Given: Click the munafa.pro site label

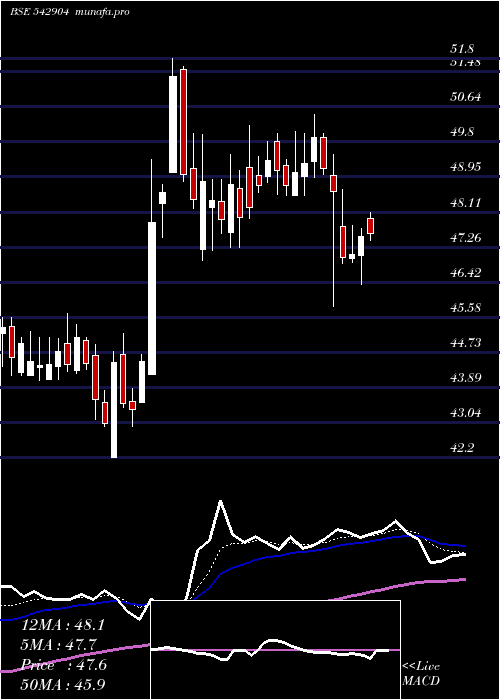Looking at the screenshot, I should click(101, 12).
